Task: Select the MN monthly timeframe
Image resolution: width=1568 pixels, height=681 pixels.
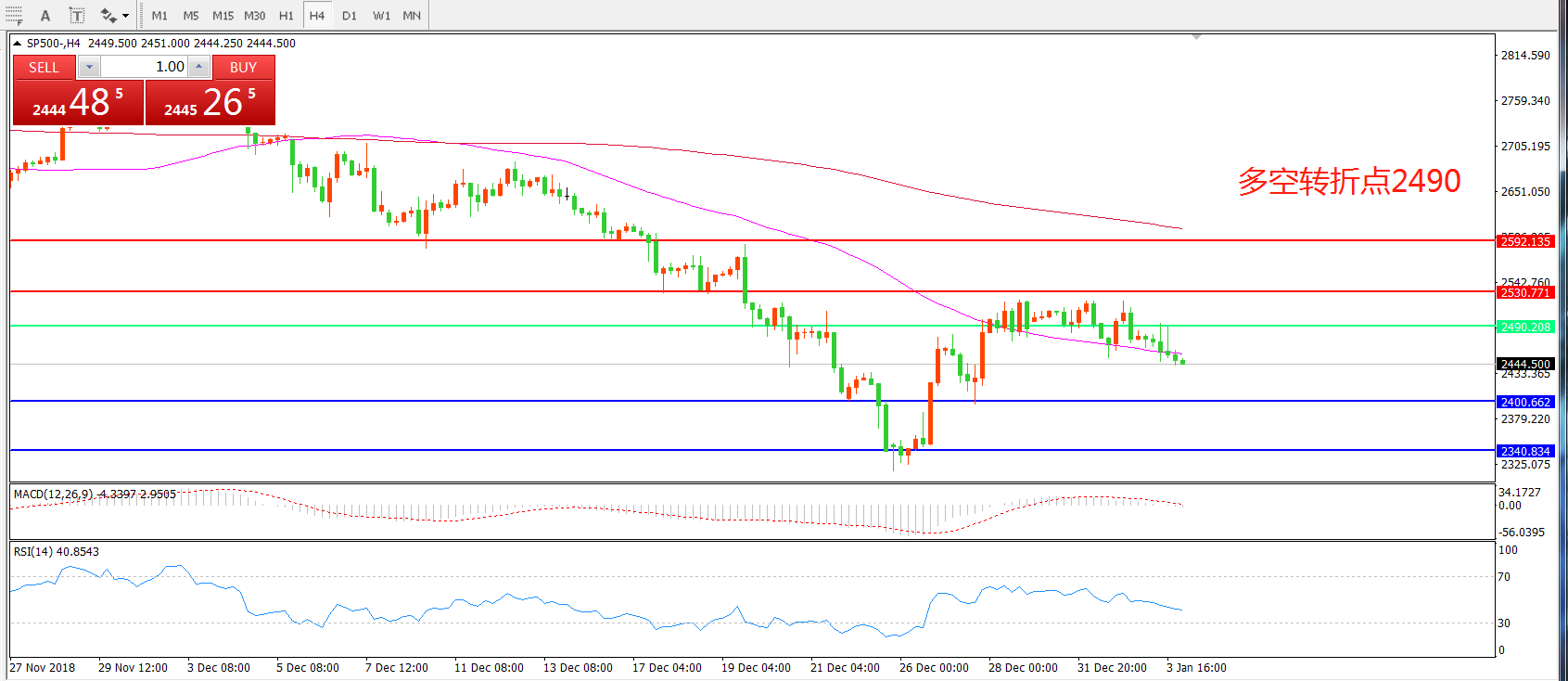Action: click(x=412, y=16)
